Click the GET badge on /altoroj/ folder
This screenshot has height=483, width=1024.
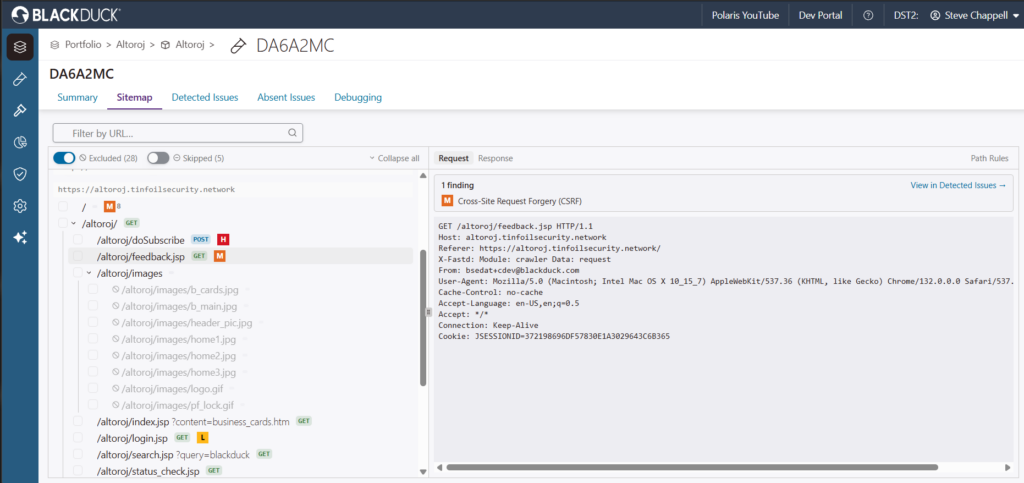coord(133,223)
